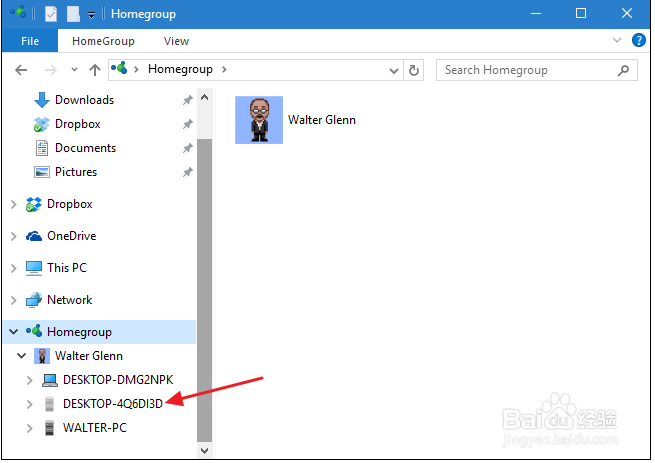Click the Homegroup icon in title bar
Image resolution: width=655 pixels, height=463 pixels.
pyautogui.click(x=18, y=13)
